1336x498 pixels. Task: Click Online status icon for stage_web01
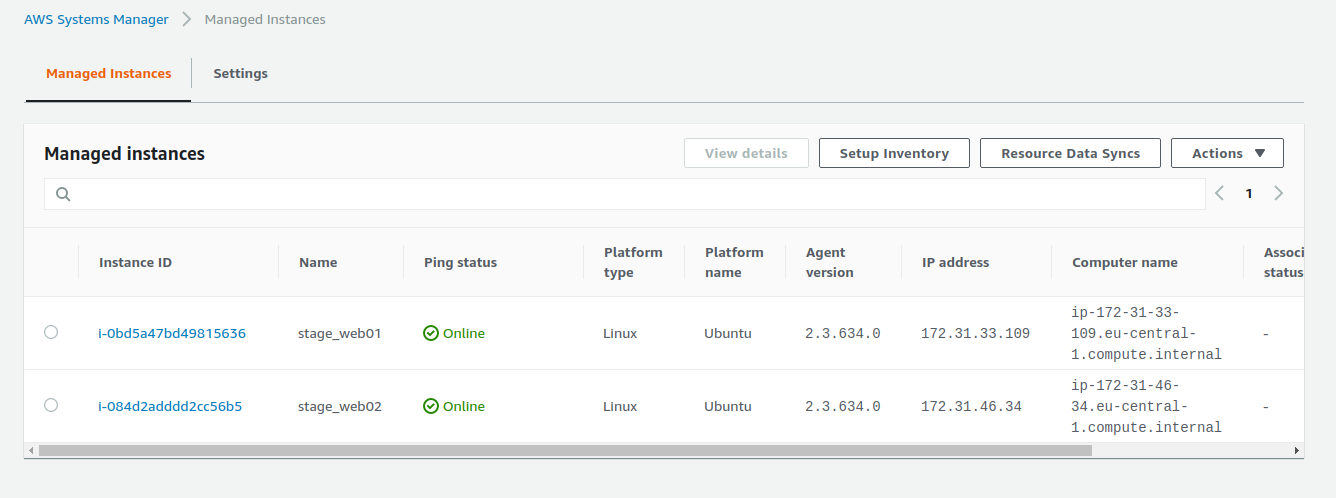click(x=431, y=333)
